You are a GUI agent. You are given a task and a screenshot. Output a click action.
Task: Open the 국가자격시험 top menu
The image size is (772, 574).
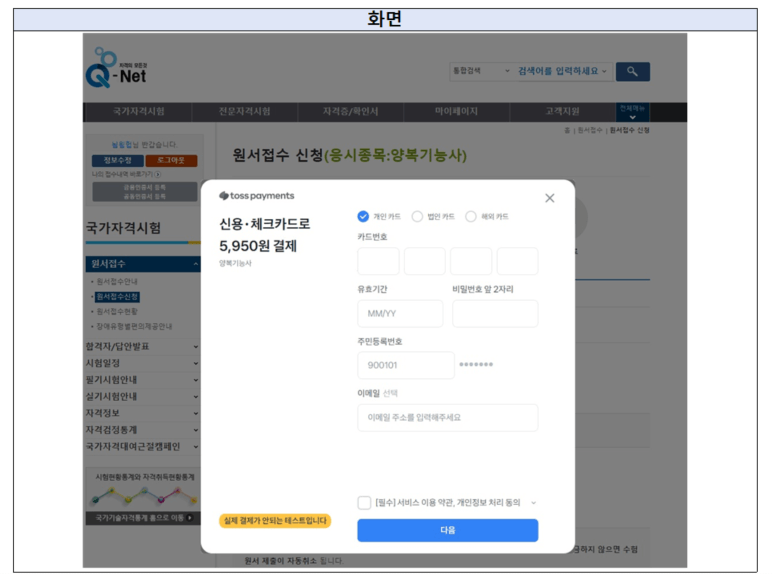pos(138,112)
